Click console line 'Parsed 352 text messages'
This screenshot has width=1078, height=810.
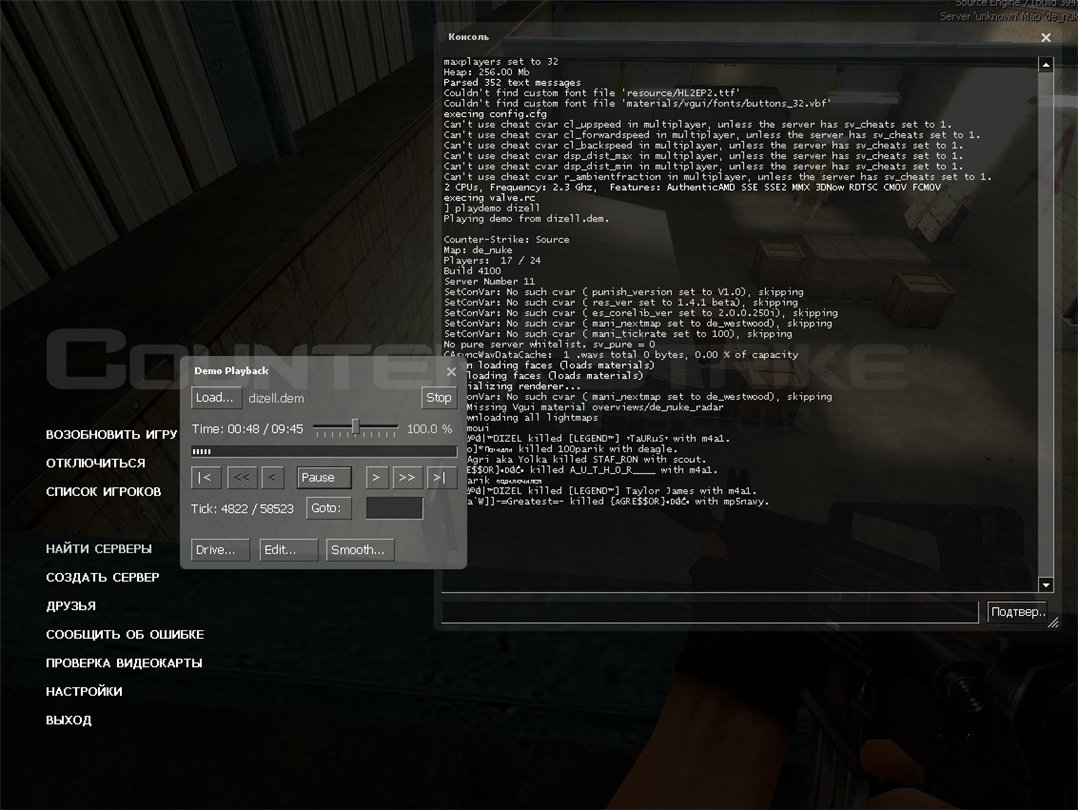point(512,83)
